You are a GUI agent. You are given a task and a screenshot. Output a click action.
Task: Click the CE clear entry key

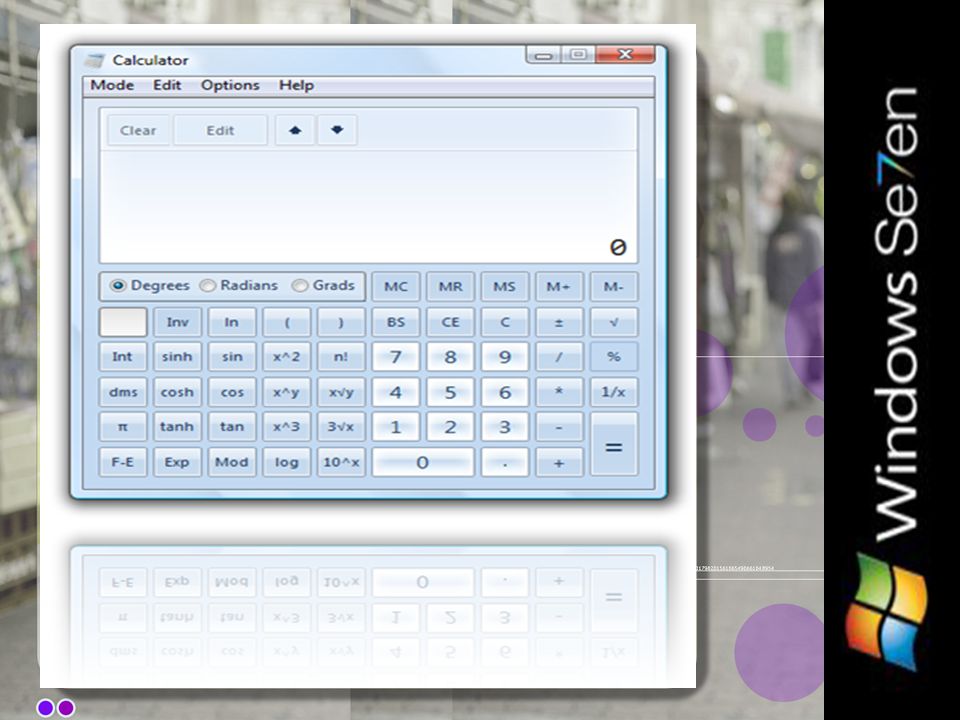point(450,322)
